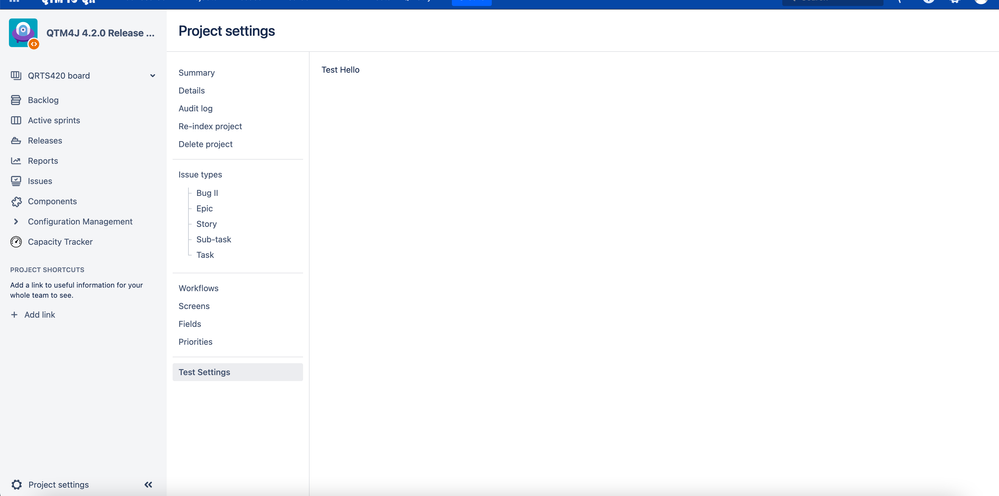This screenshot has width=999, height=496.
Task: Go to Backlog in sidebar
Action: [x=43, y=100]
